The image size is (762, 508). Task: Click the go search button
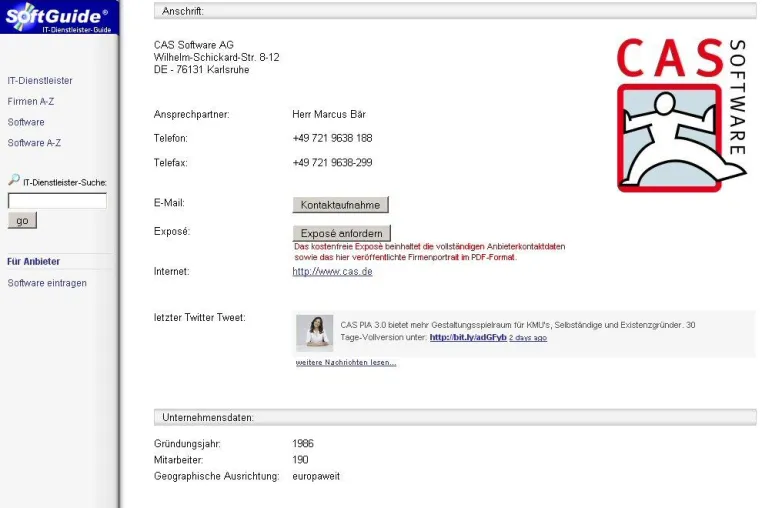tap(22, 221)
